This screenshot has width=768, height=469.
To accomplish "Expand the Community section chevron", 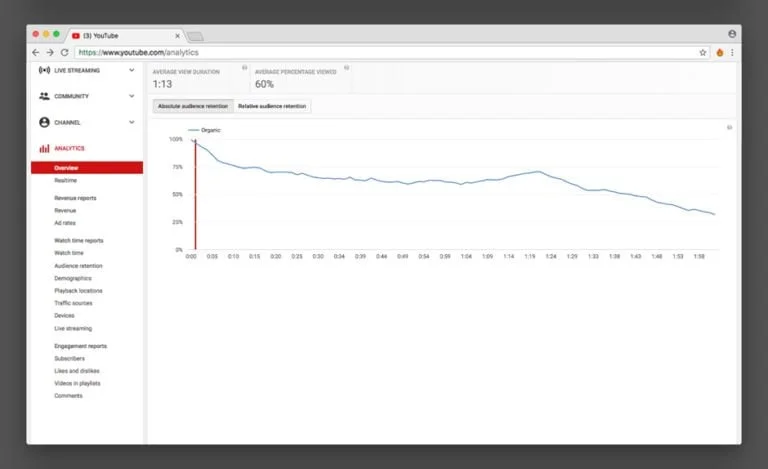I will (x=132, y=96).
